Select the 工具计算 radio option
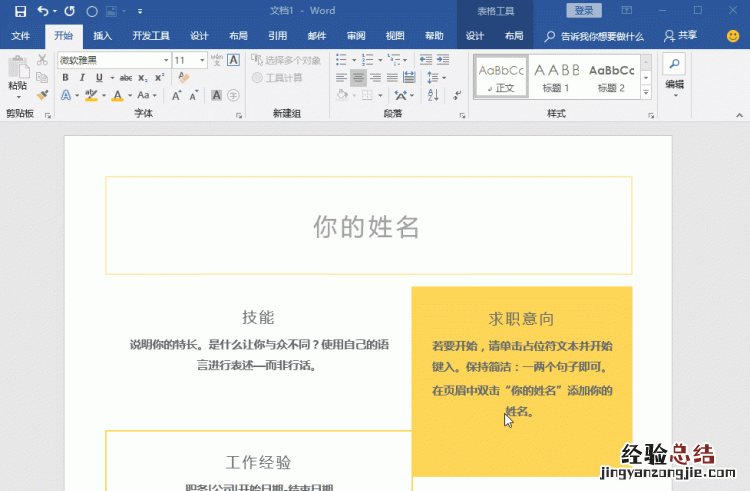Image resolution: width=750 pixels, height=491 pixels. click(x=277, y=77)
